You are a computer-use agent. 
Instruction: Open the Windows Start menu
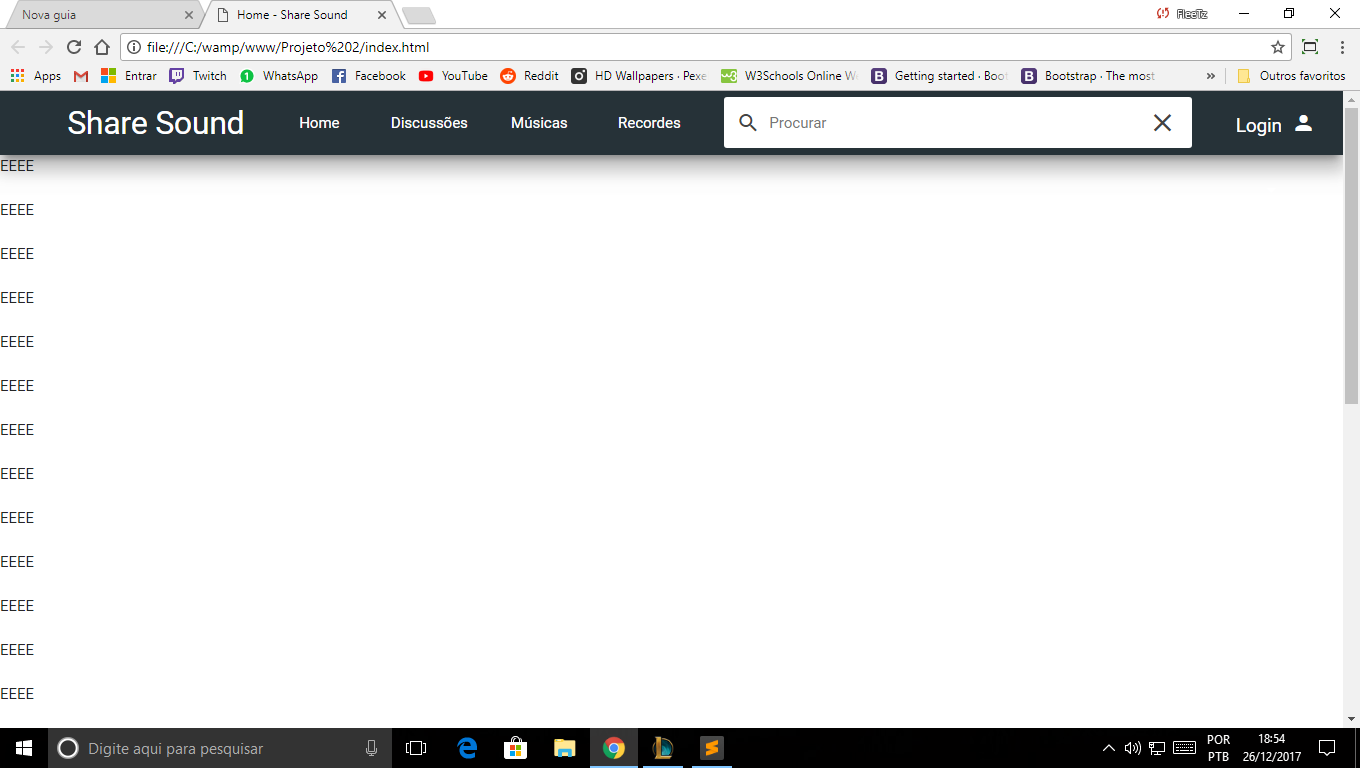(x=24, y=748)
